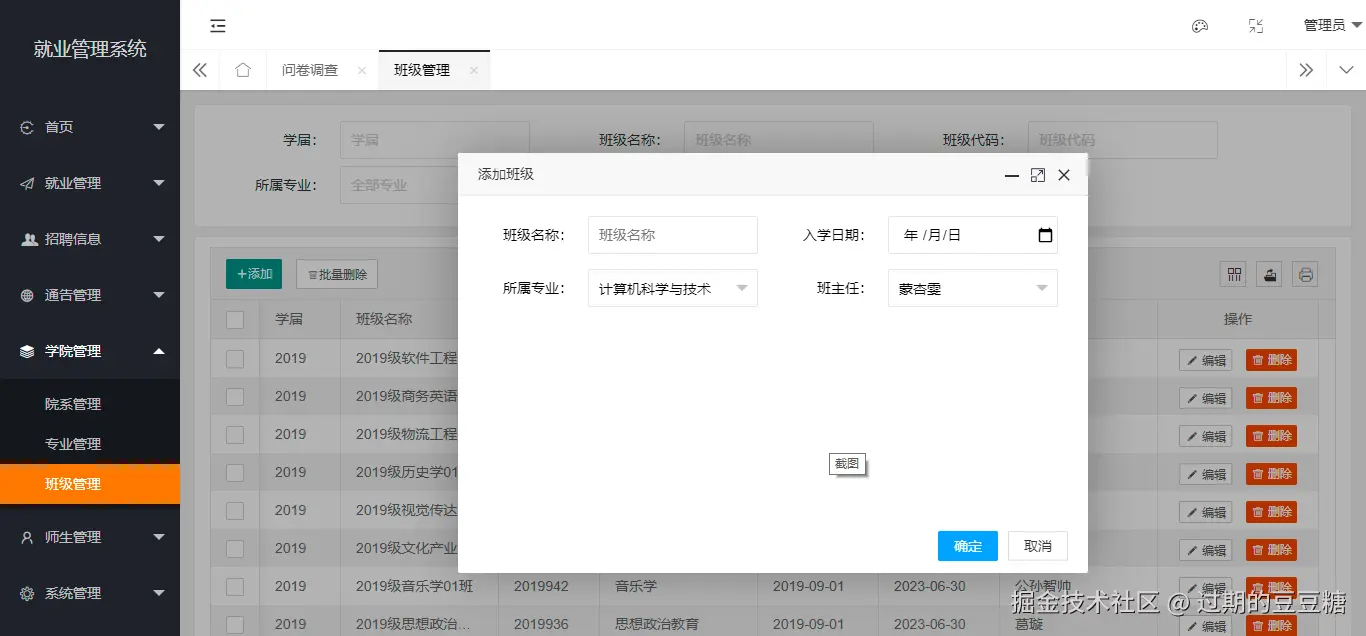Open the 所属专业 dropdown in the dialog
The image size is (1366, 636).
[x=672, y=288]
